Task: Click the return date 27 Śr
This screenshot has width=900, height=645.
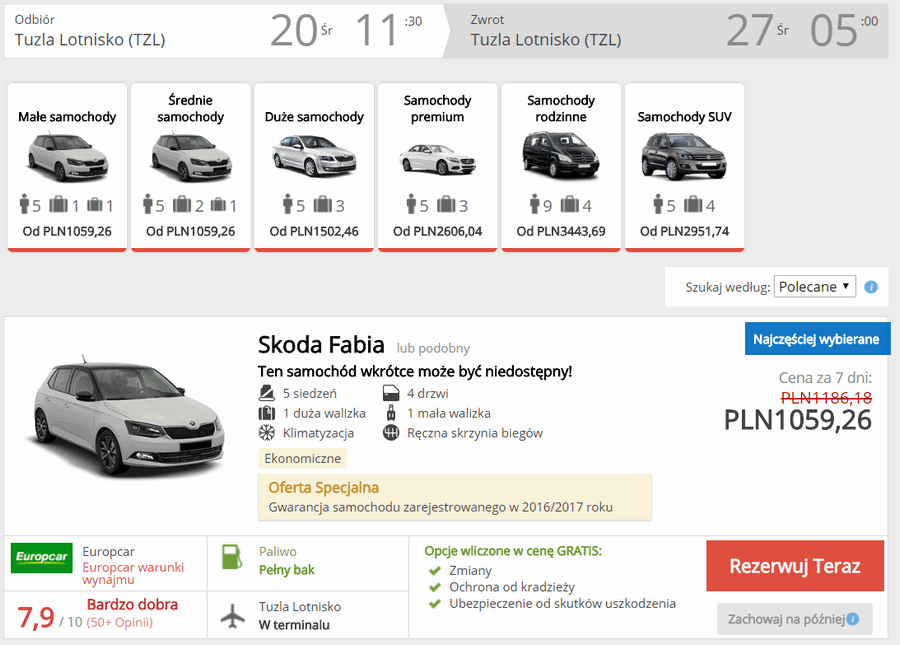Action: point(758,30)
